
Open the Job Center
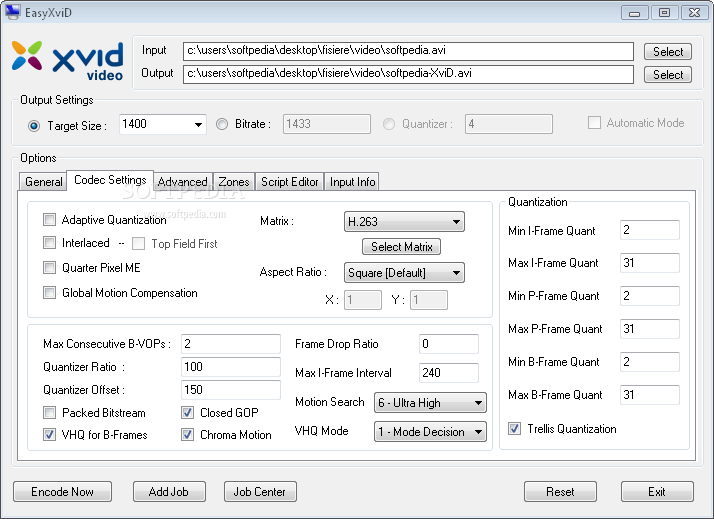[x=260, y=492]
